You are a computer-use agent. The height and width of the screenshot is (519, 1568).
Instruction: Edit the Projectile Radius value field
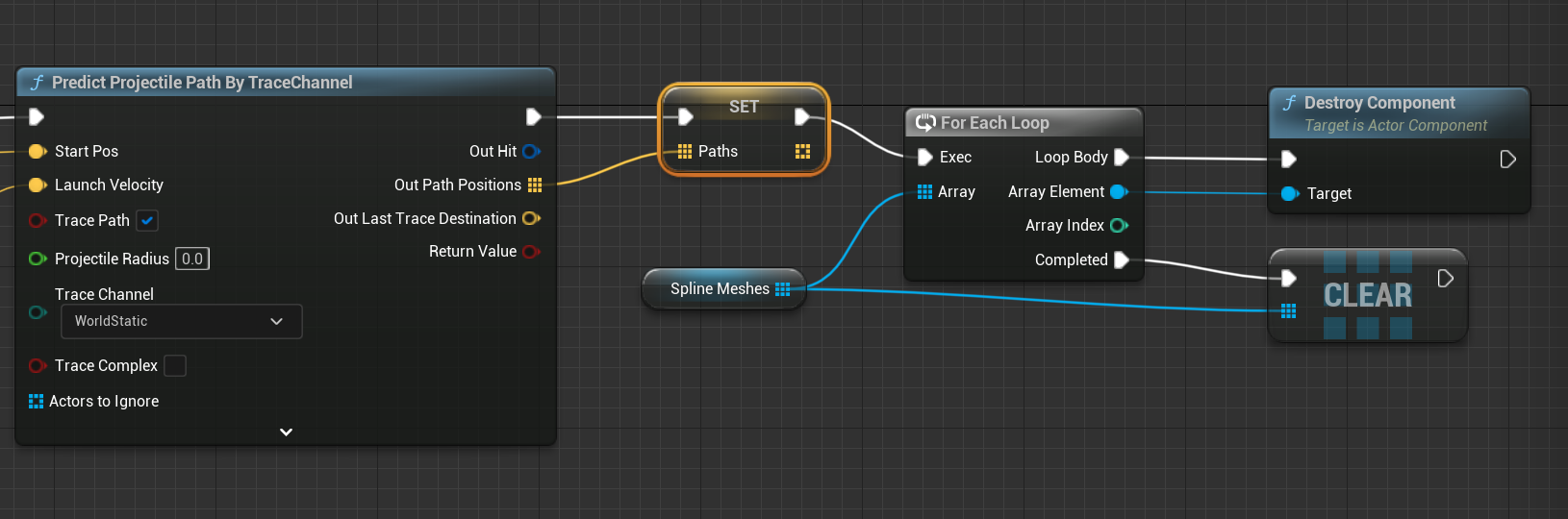point(192,259)
